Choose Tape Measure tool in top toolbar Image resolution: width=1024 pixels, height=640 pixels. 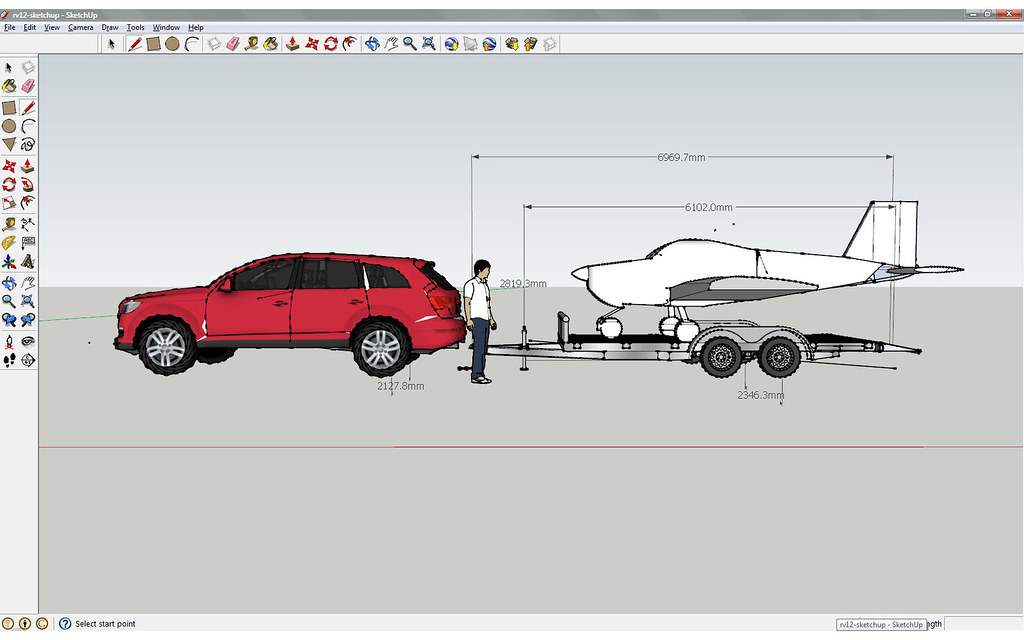tap(251, 44)
